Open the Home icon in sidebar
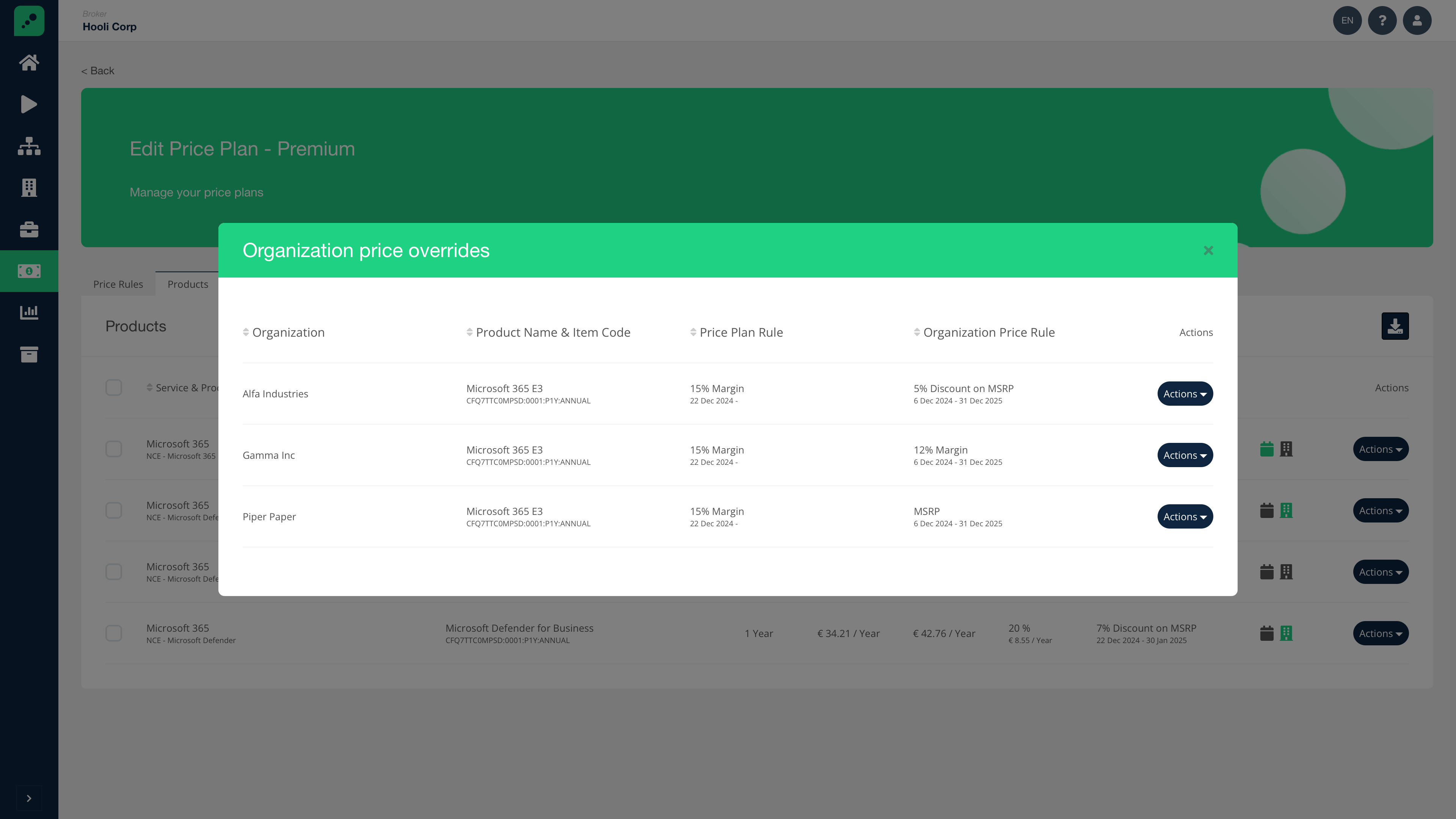The image size is (1456, 819). [29, 62]
